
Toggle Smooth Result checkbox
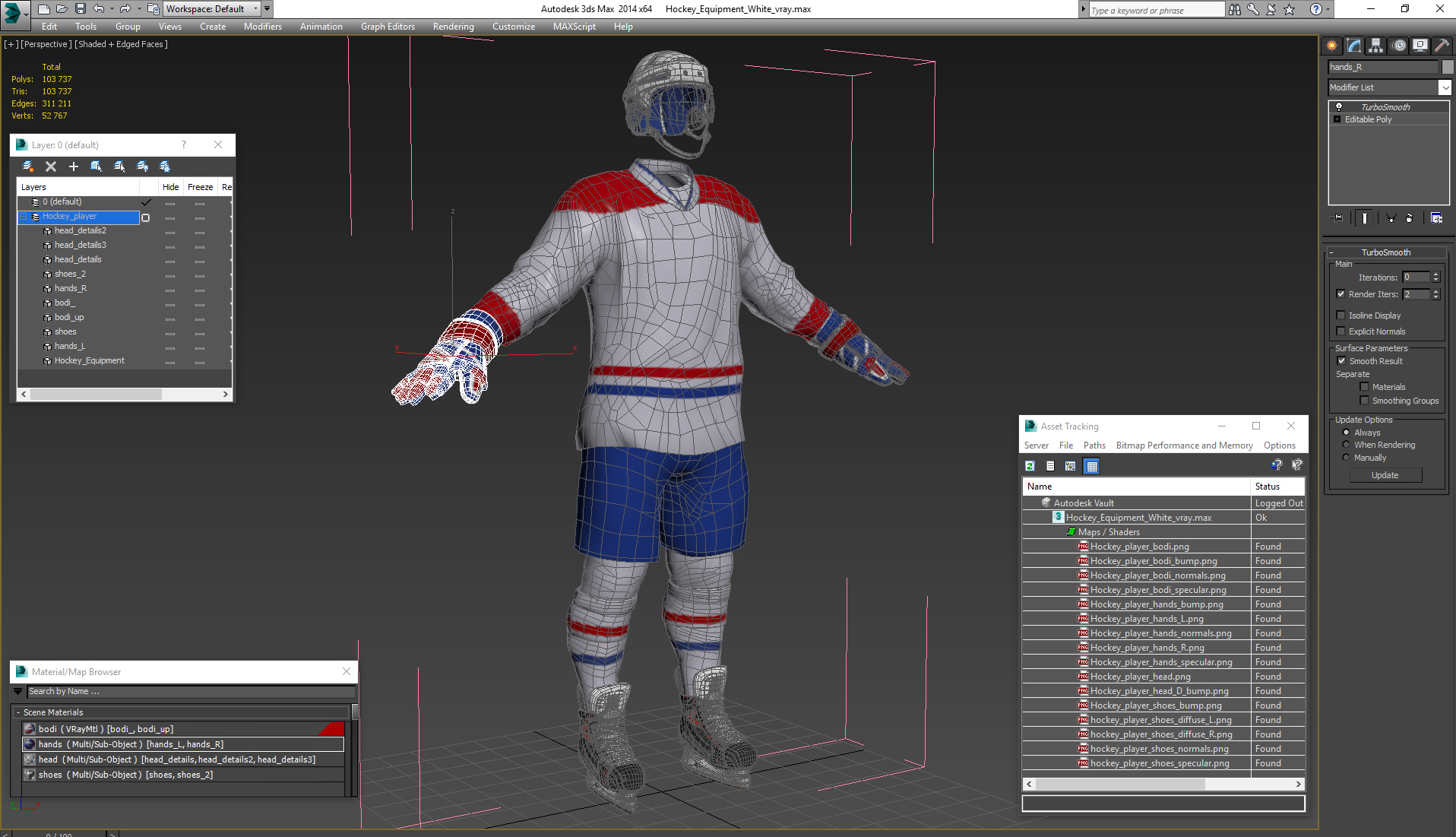(1341, 361)
